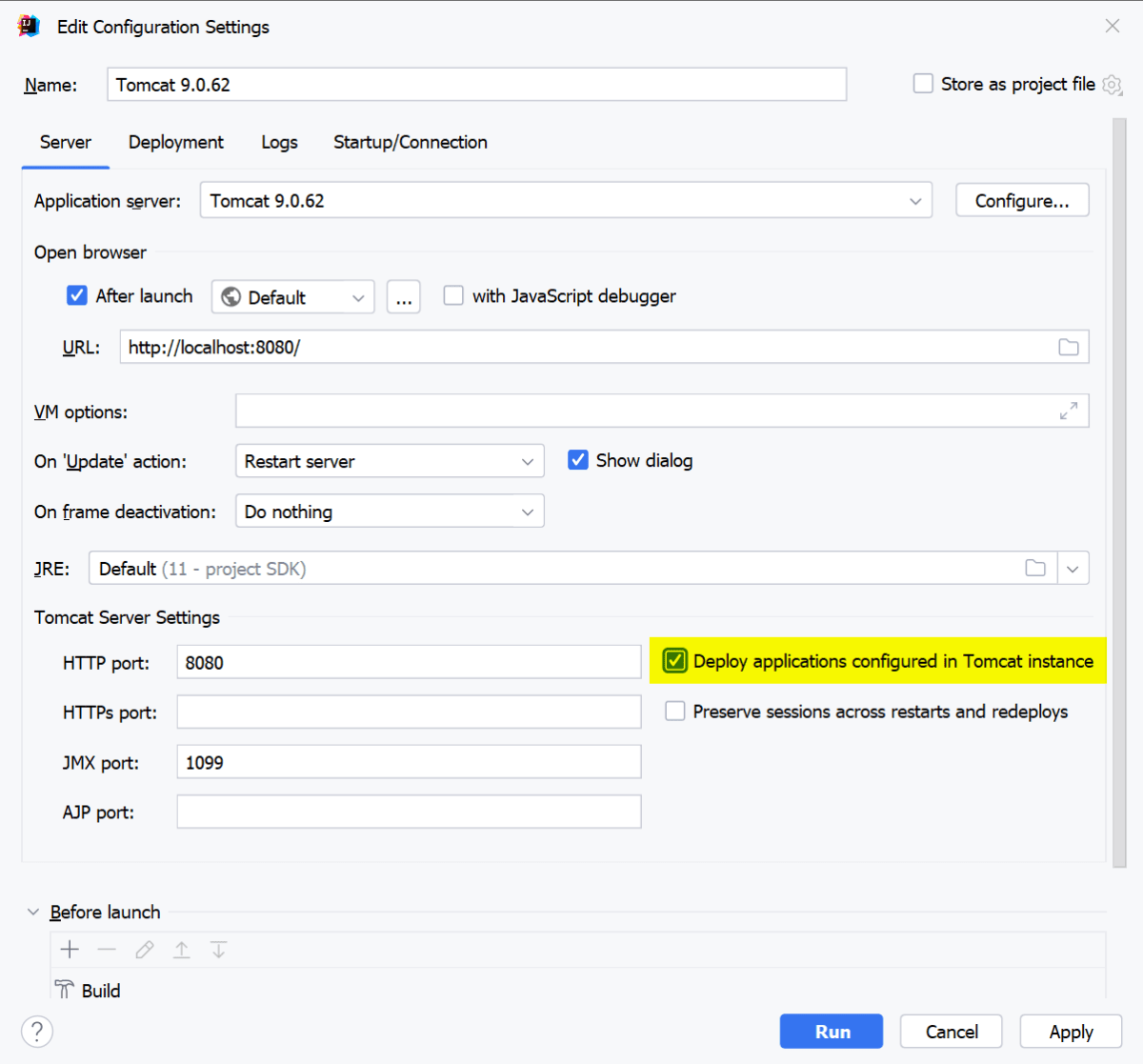Image resolution: width=1143 pixels, height=1064 pixels.
Task: Close the Edit Configuration Settings dialog
Action: 1112,26
